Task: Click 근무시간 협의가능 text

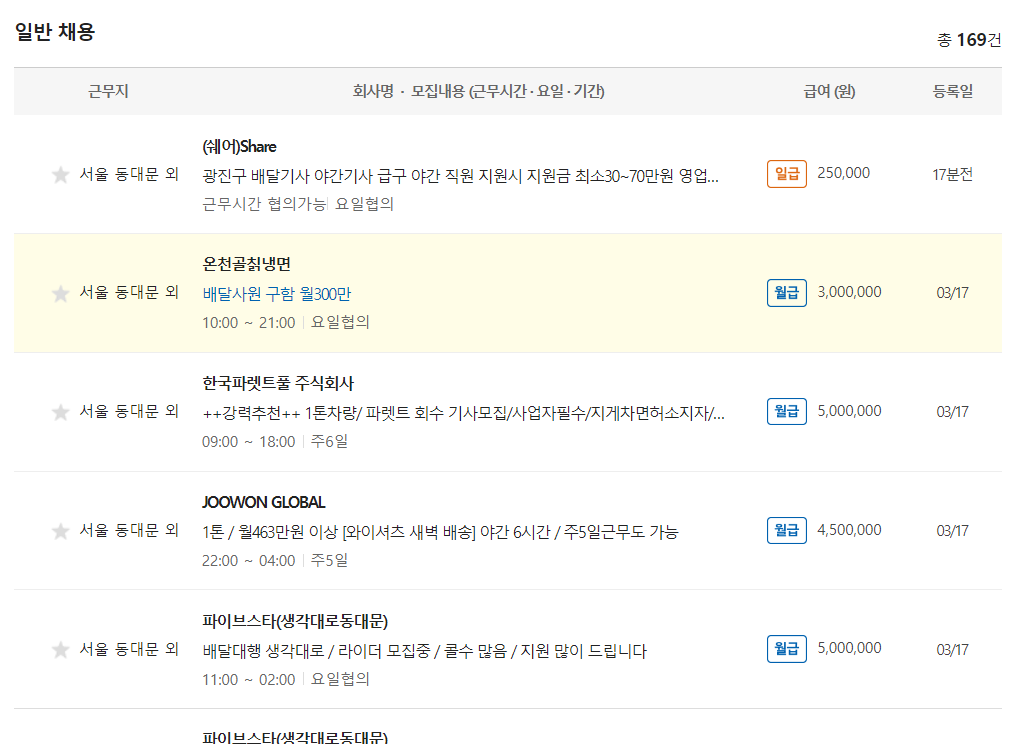Action: (x=263, y=204)
